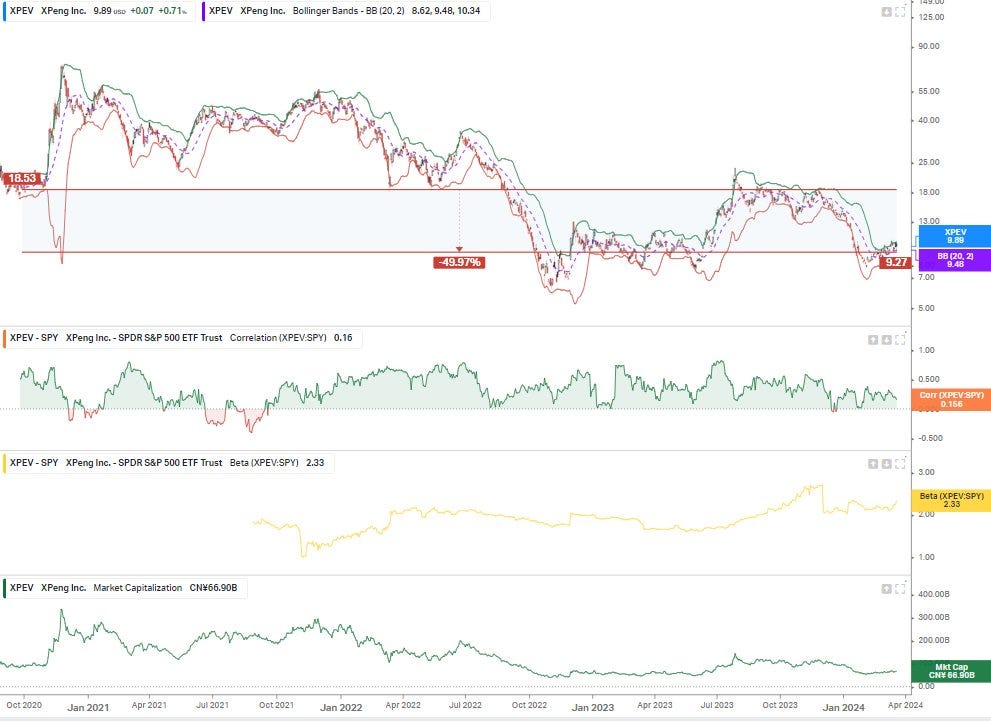Screen dimensions: 991x721
Task: Click the Apr 2022 date axis label
Action: [x=403, y=705]
